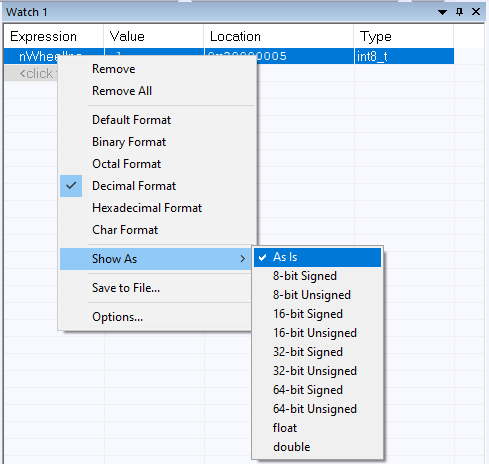Open Options... from the context menu
Image resolution: width=489 pixels, height=464 pixels.
tap(156, 317)
